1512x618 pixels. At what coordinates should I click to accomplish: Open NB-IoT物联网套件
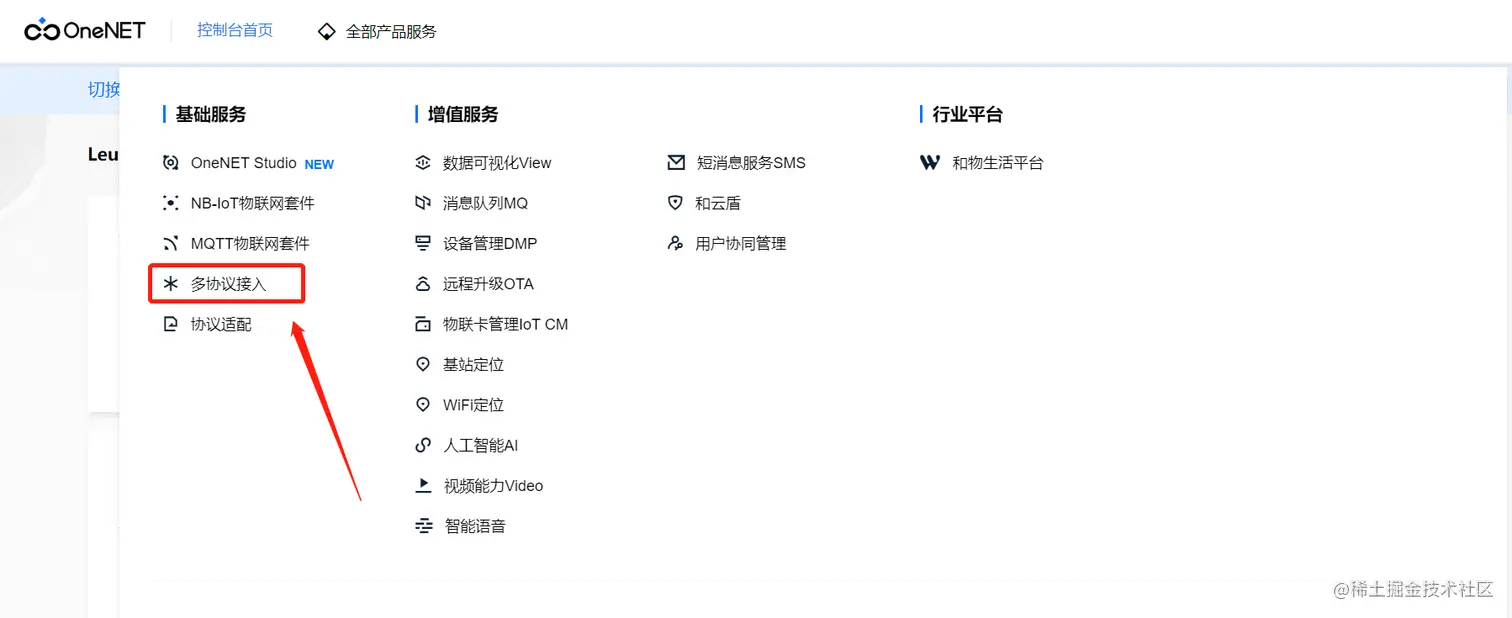coord(253,203)
